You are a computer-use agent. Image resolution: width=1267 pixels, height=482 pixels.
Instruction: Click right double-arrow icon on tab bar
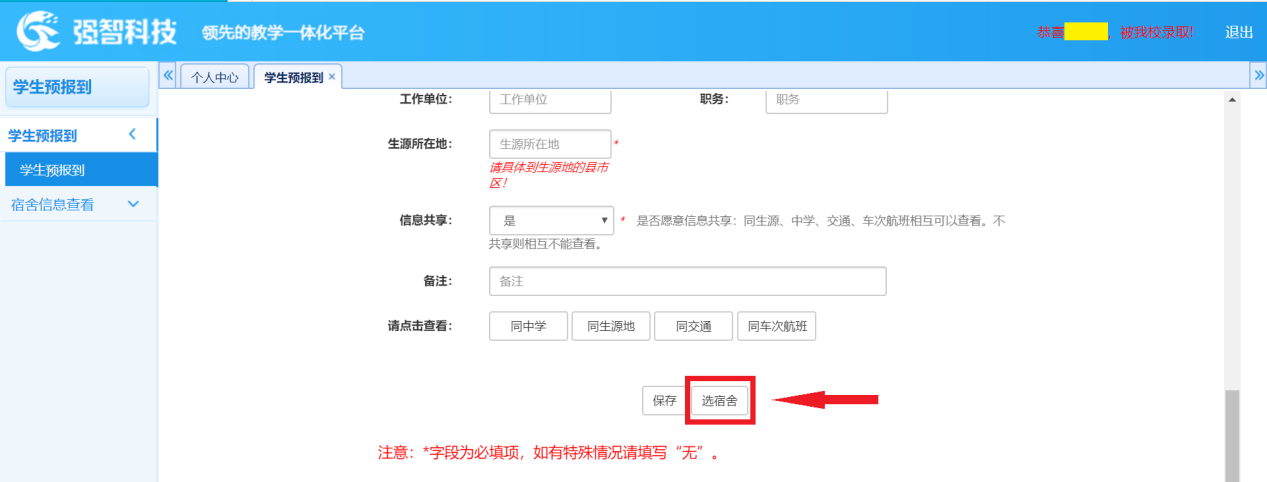tap(1258, 76)
